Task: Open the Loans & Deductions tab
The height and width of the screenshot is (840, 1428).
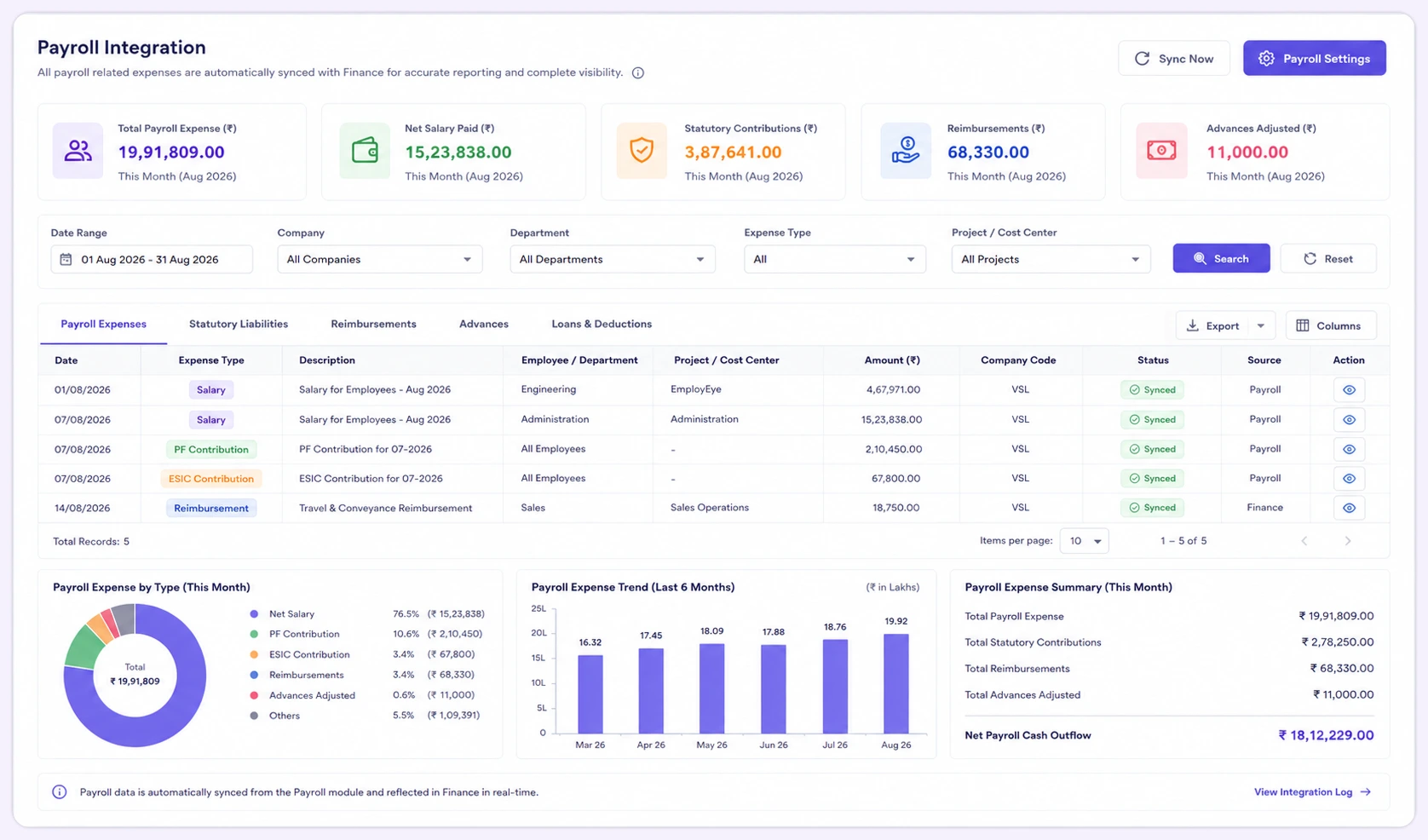Action: pos(602,325)
